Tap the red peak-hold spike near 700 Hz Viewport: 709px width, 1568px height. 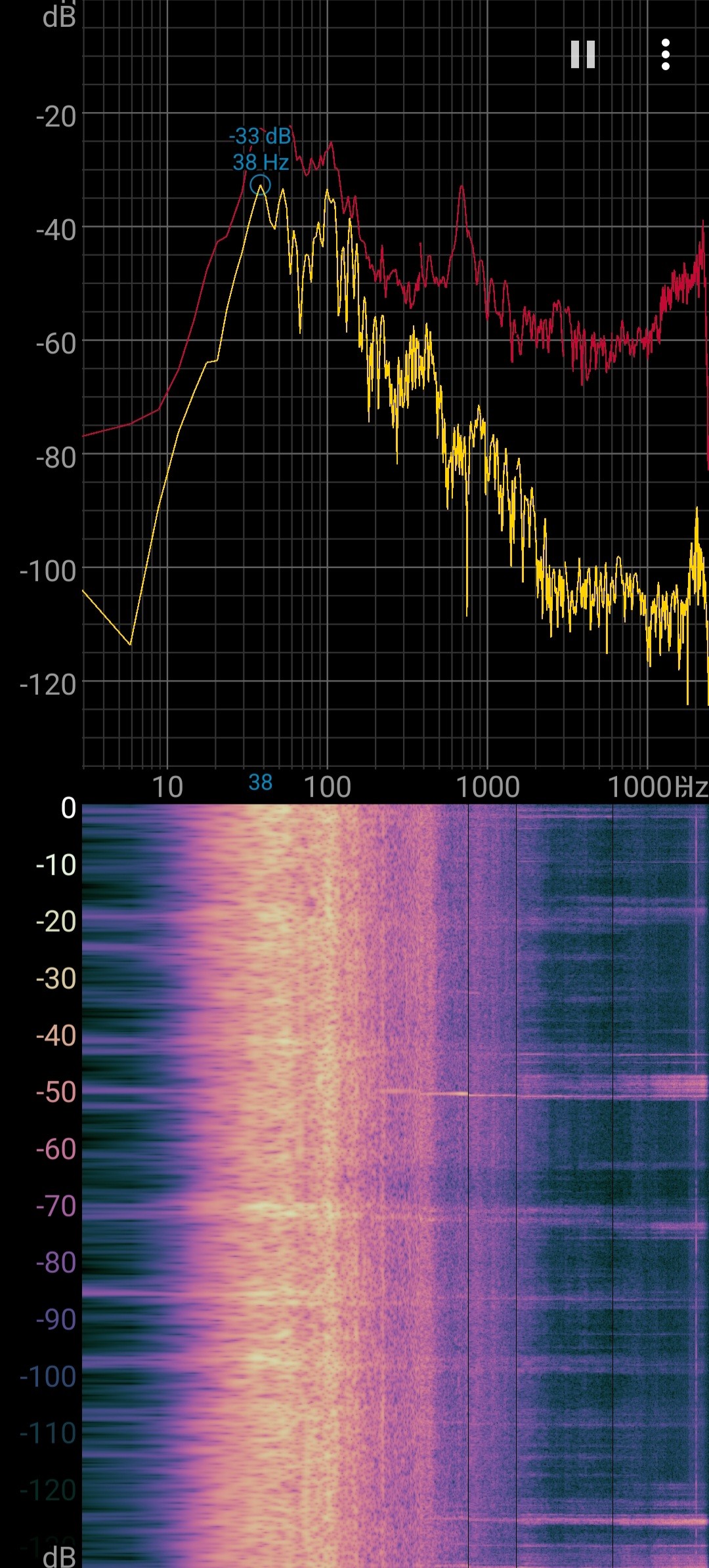[462, 190]
